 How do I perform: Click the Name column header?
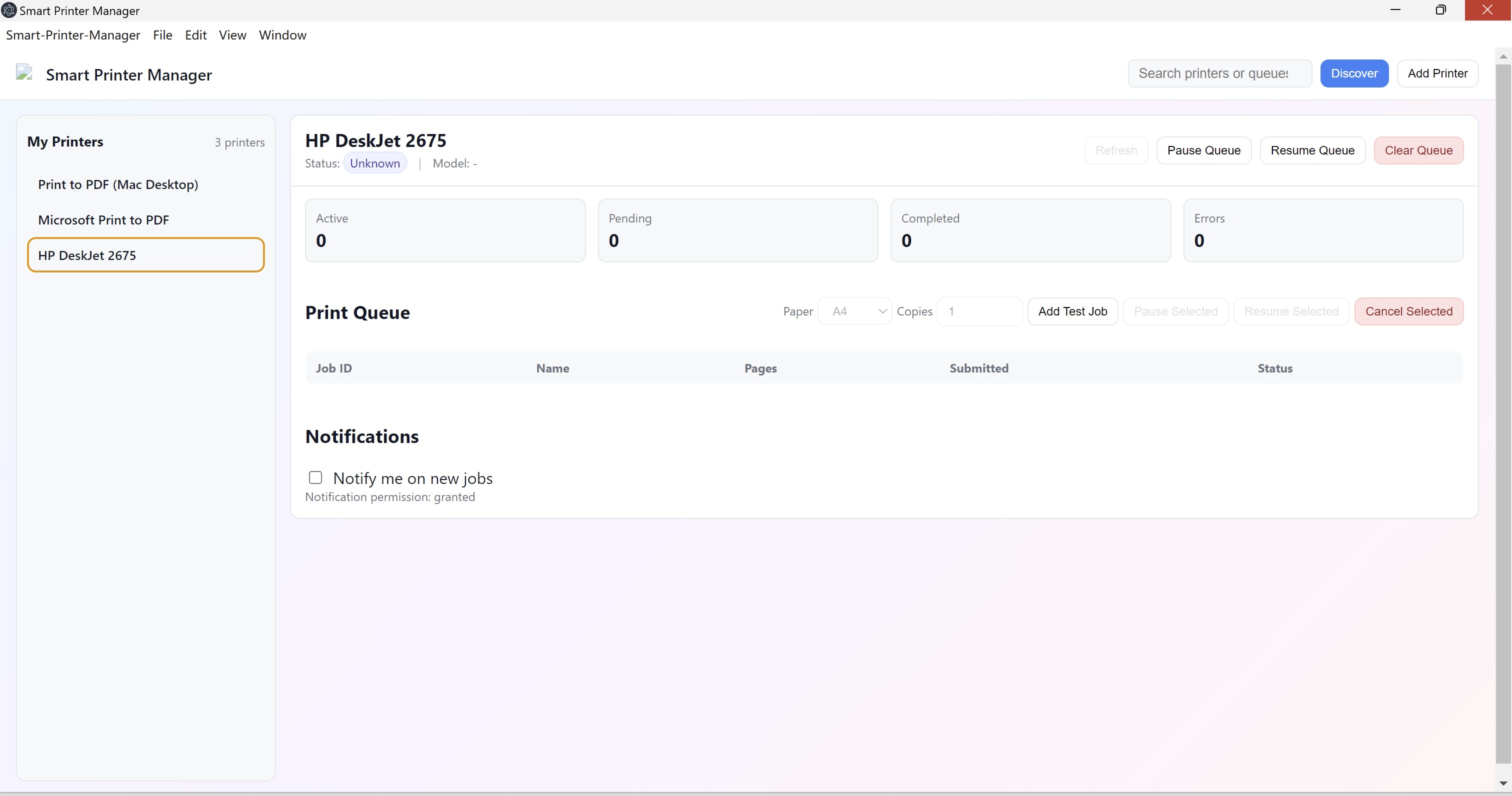(x=552, y=368)
